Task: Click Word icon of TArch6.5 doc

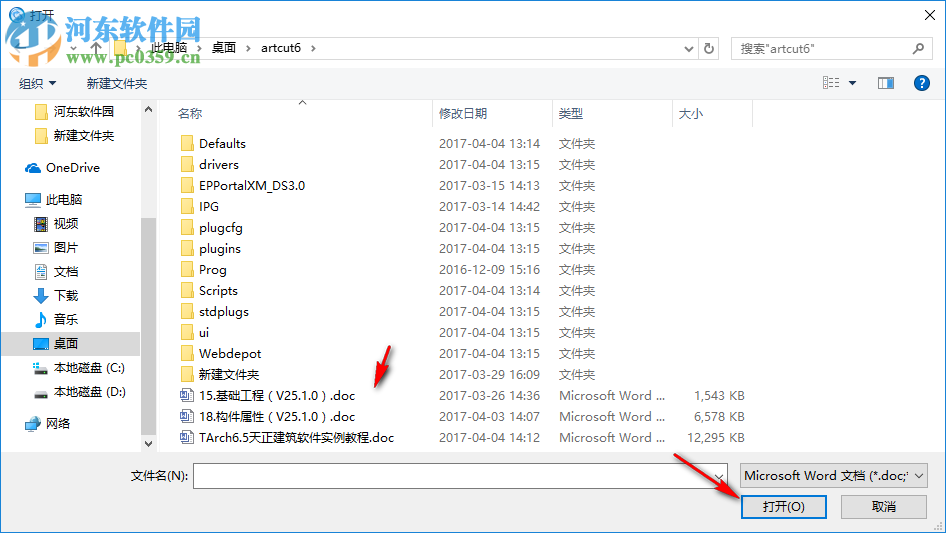Action: point(186,438)
